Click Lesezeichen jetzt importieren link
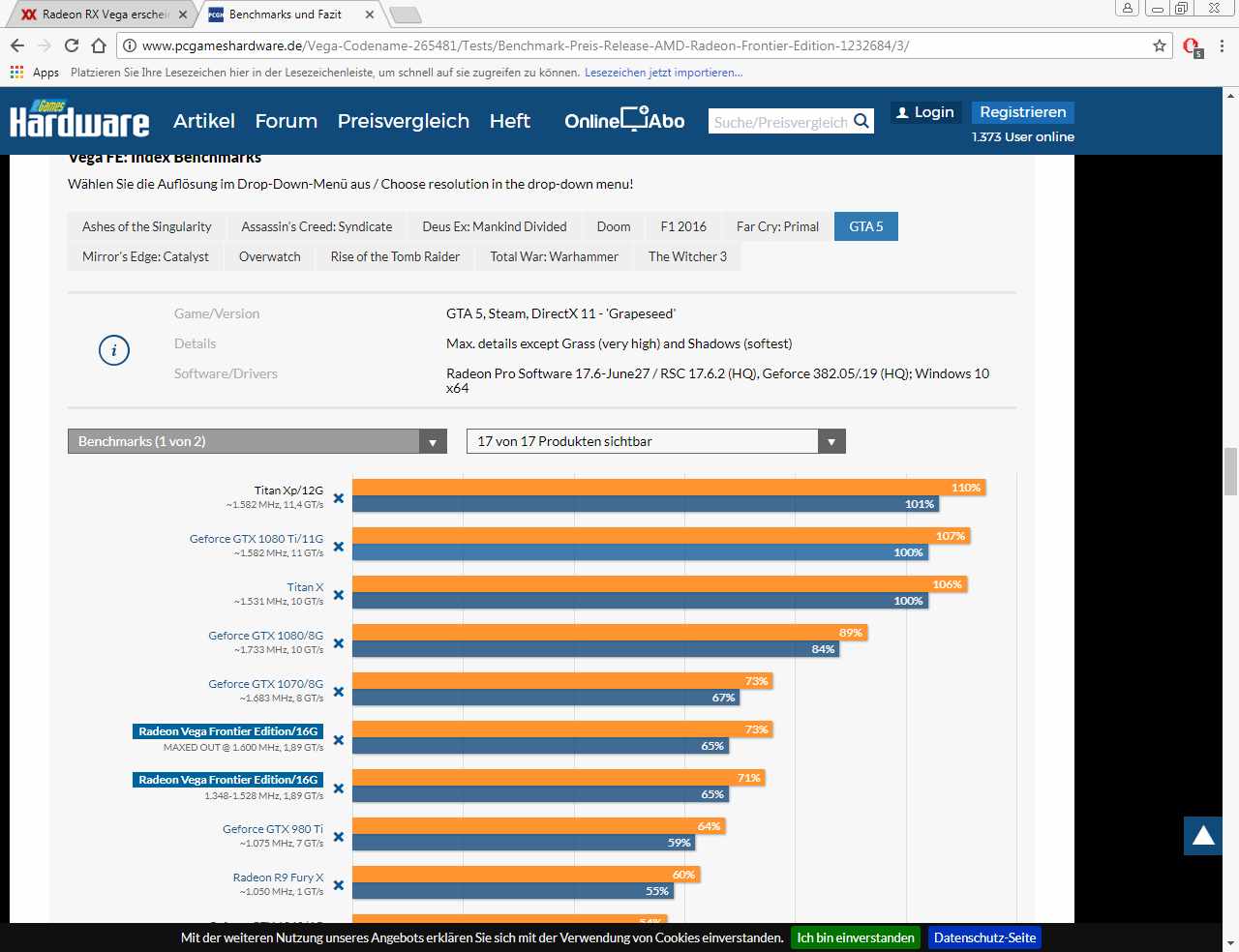The image size is (1239, 952). pos(663,73)
